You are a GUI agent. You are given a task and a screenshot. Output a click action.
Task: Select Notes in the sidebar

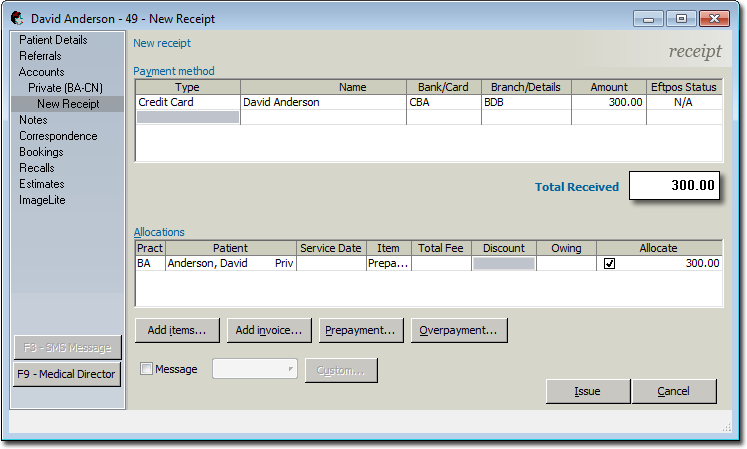coord(33,120)
